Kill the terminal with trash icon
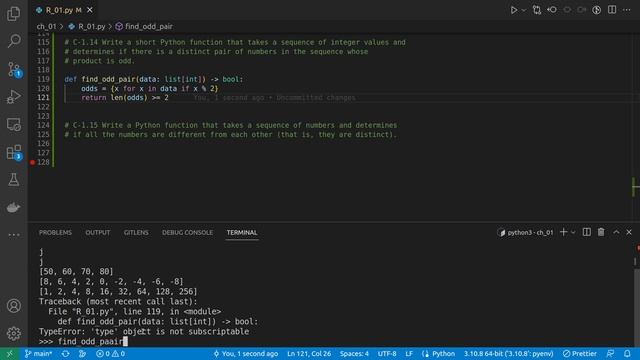The image size is (640, 360). 601,232
